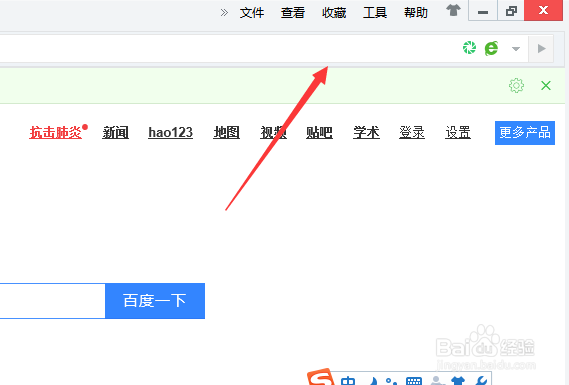Open the 查看 menu
Image resolution: width=569 pixels, height=385 pixels.
coord(292,13)
